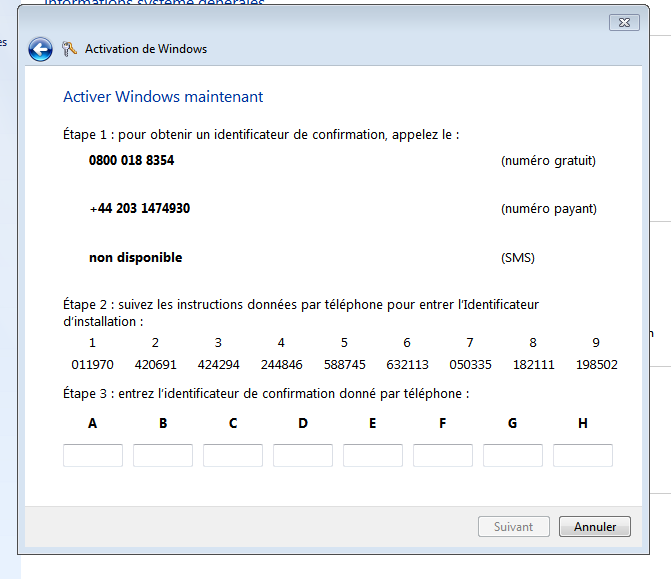Click the '(SMS)' label
This screenshot has width=671, height=579.
point(518,258)
